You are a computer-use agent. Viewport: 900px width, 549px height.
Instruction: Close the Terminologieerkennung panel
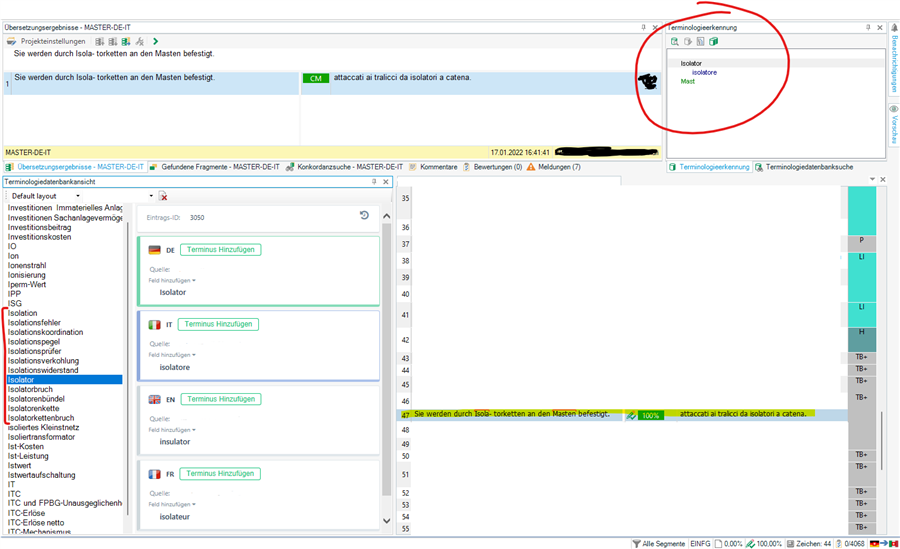880,27
